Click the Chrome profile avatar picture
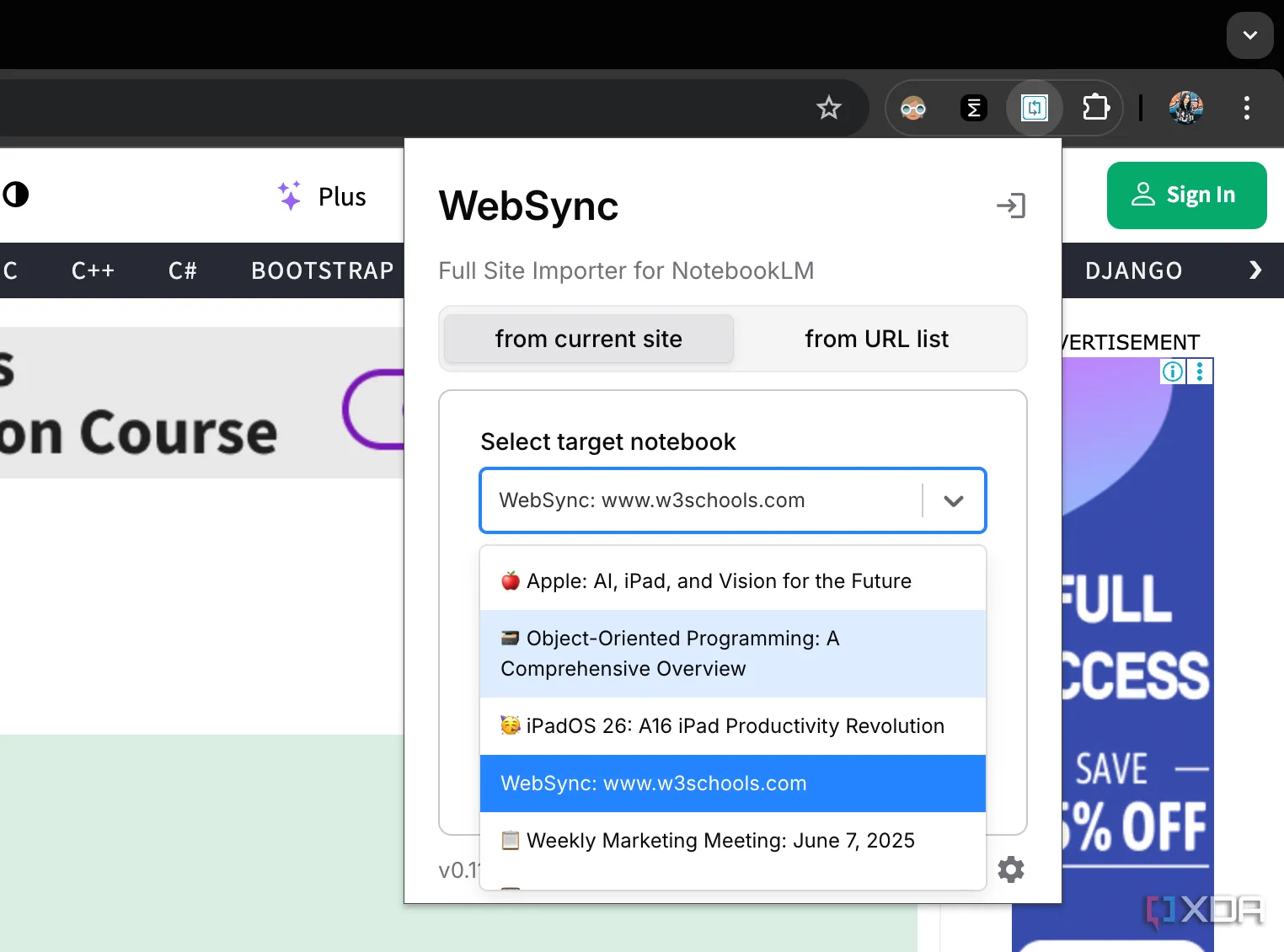The width and height of the screenshot is (1284, 952). (1185, 108)
